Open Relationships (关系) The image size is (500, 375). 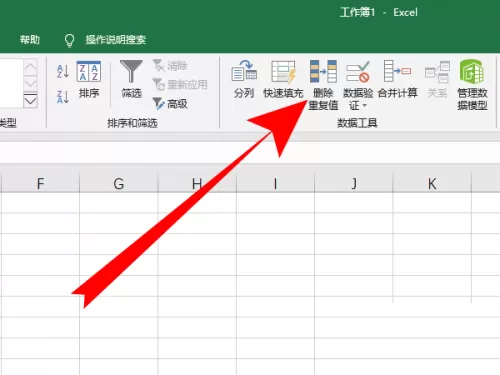437,79
